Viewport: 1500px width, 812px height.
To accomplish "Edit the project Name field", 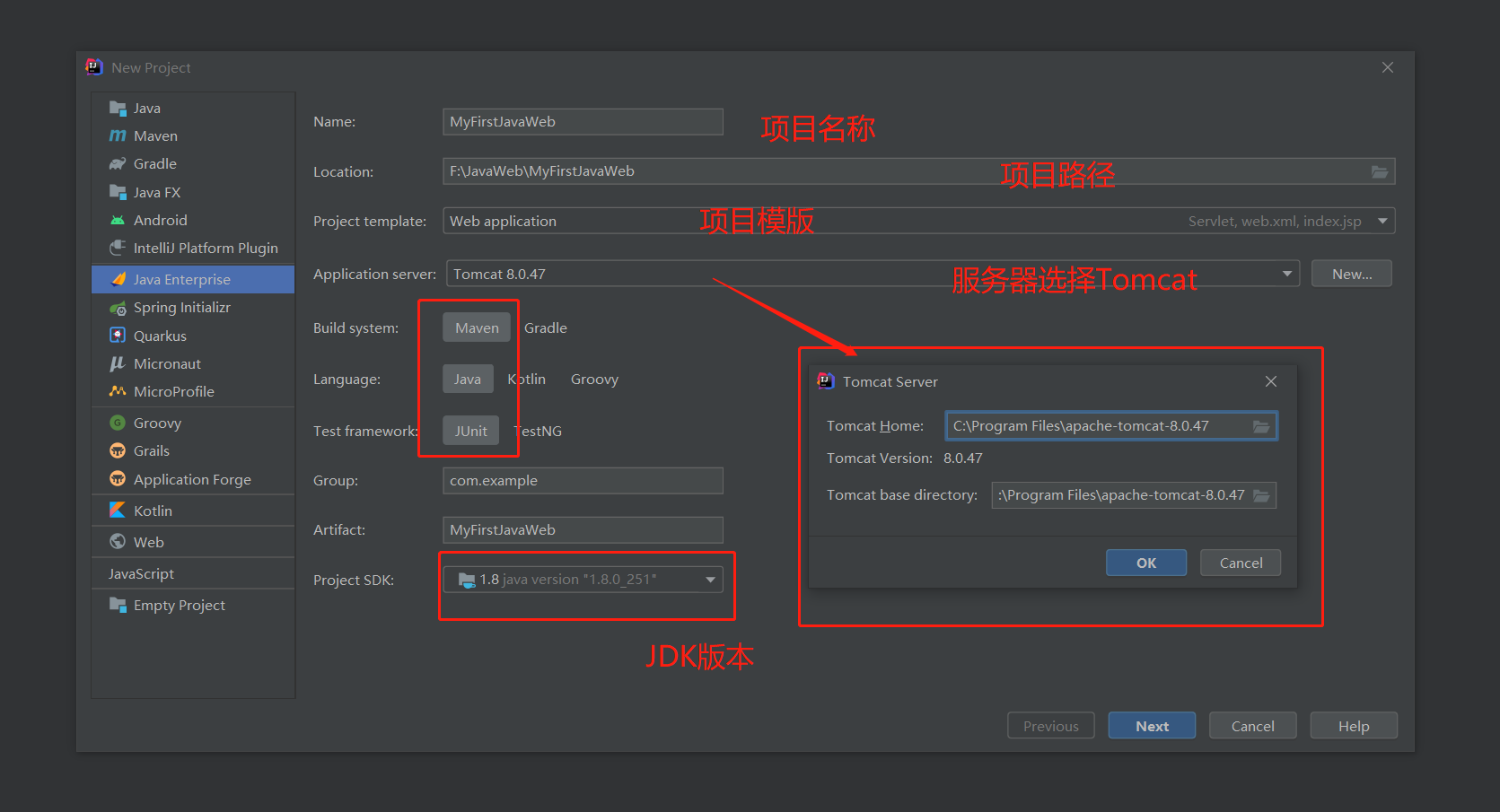I will tap(583, 122).
